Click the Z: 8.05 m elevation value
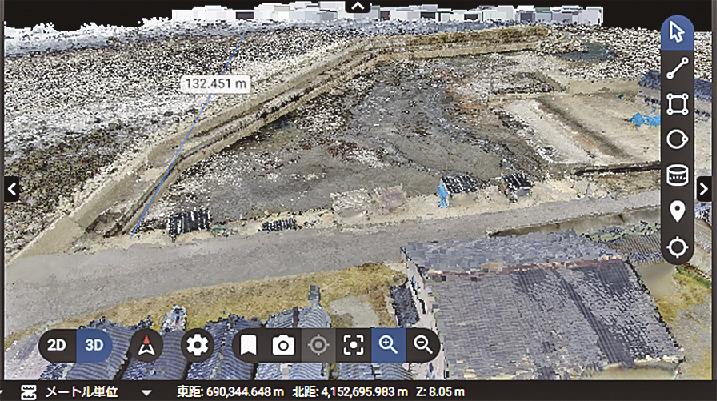The height and width of the screenshot is (401, 717). coord(440,392)
